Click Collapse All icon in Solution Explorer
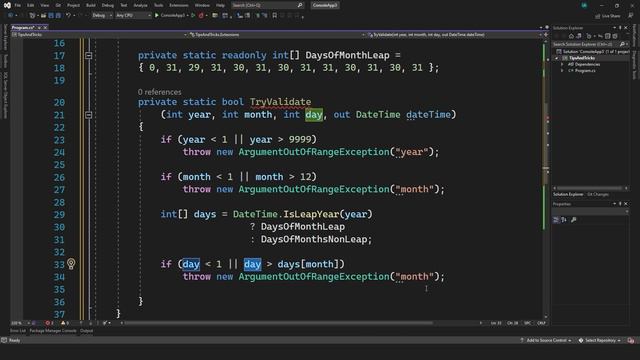This screenshot has width=640, height=360. point(607,36)
